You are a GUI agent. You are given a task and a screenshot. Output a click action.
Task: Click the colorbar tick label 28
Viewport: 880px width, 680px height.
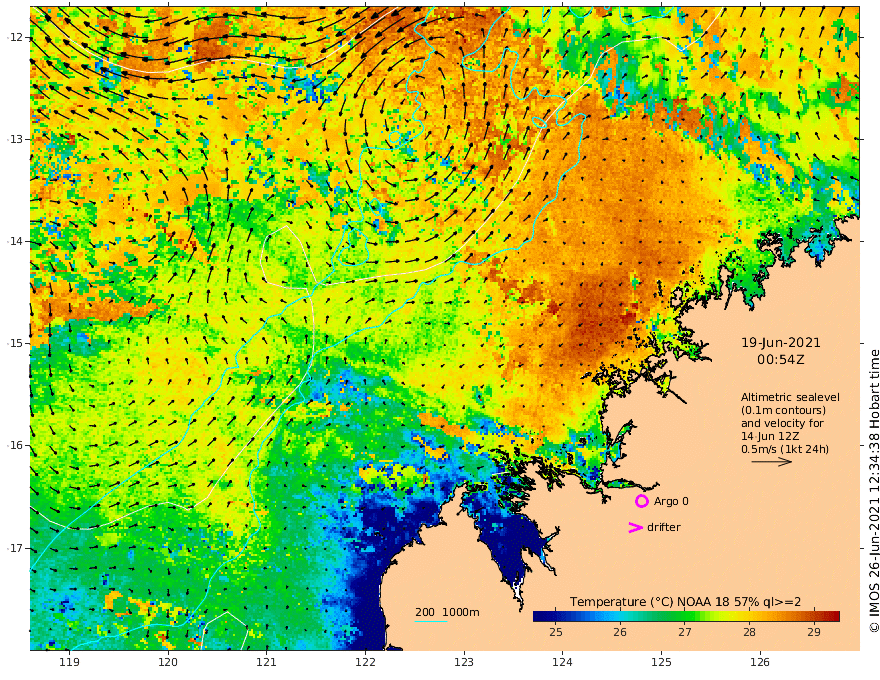coord(749,632)
